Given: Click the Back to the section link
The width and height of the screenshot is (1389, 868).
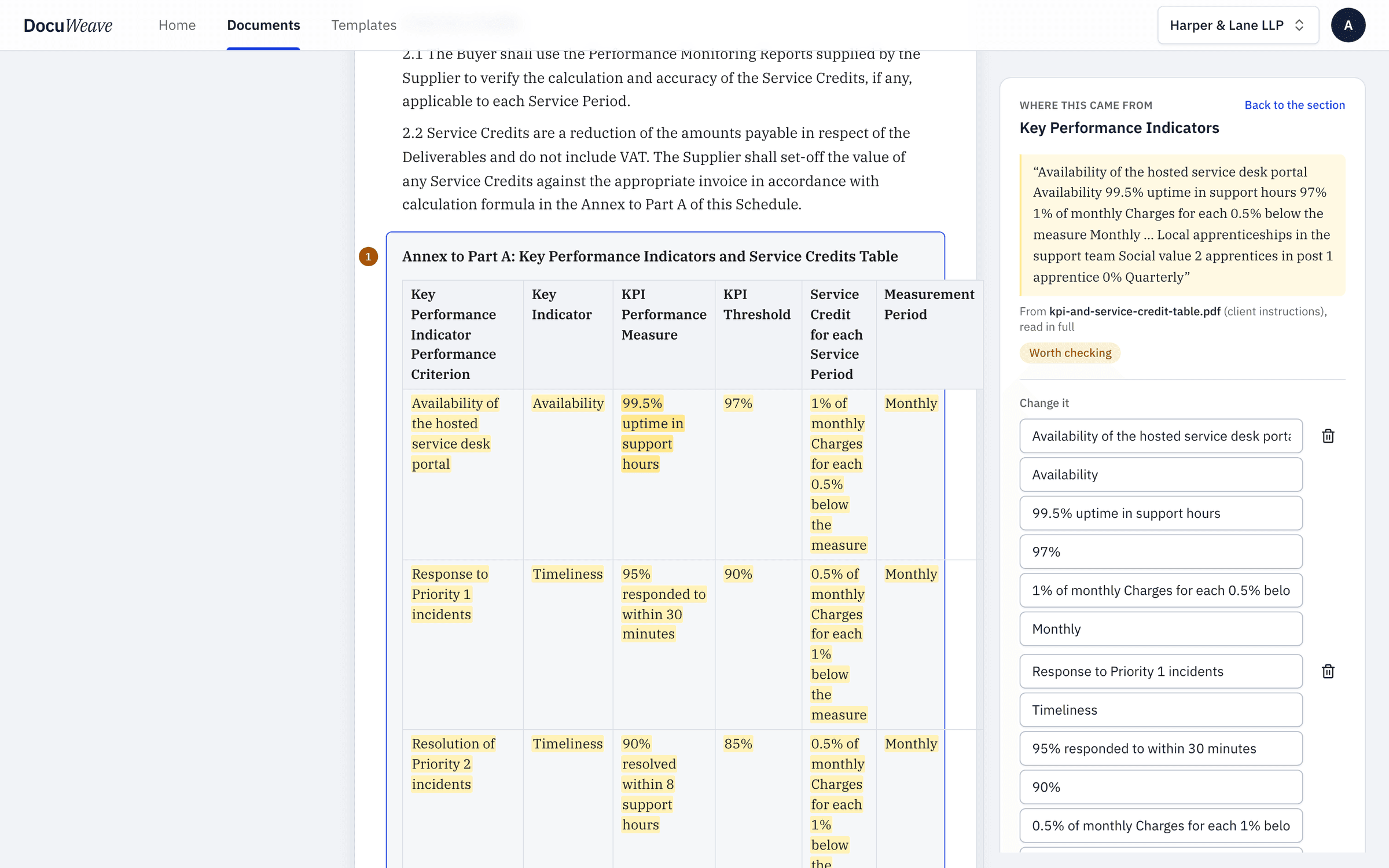Looking at the screenshot, I should (1295, 105).
